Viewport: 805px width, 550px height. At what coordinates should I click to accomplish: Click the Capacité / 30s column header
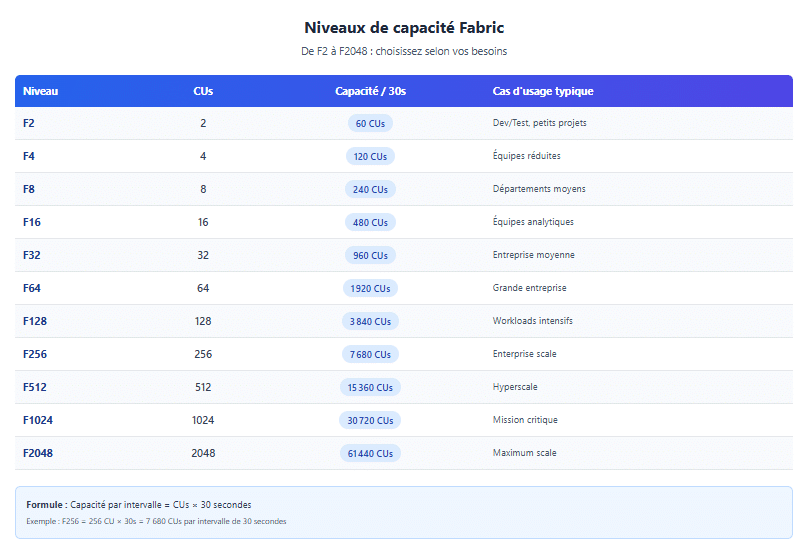370,91
